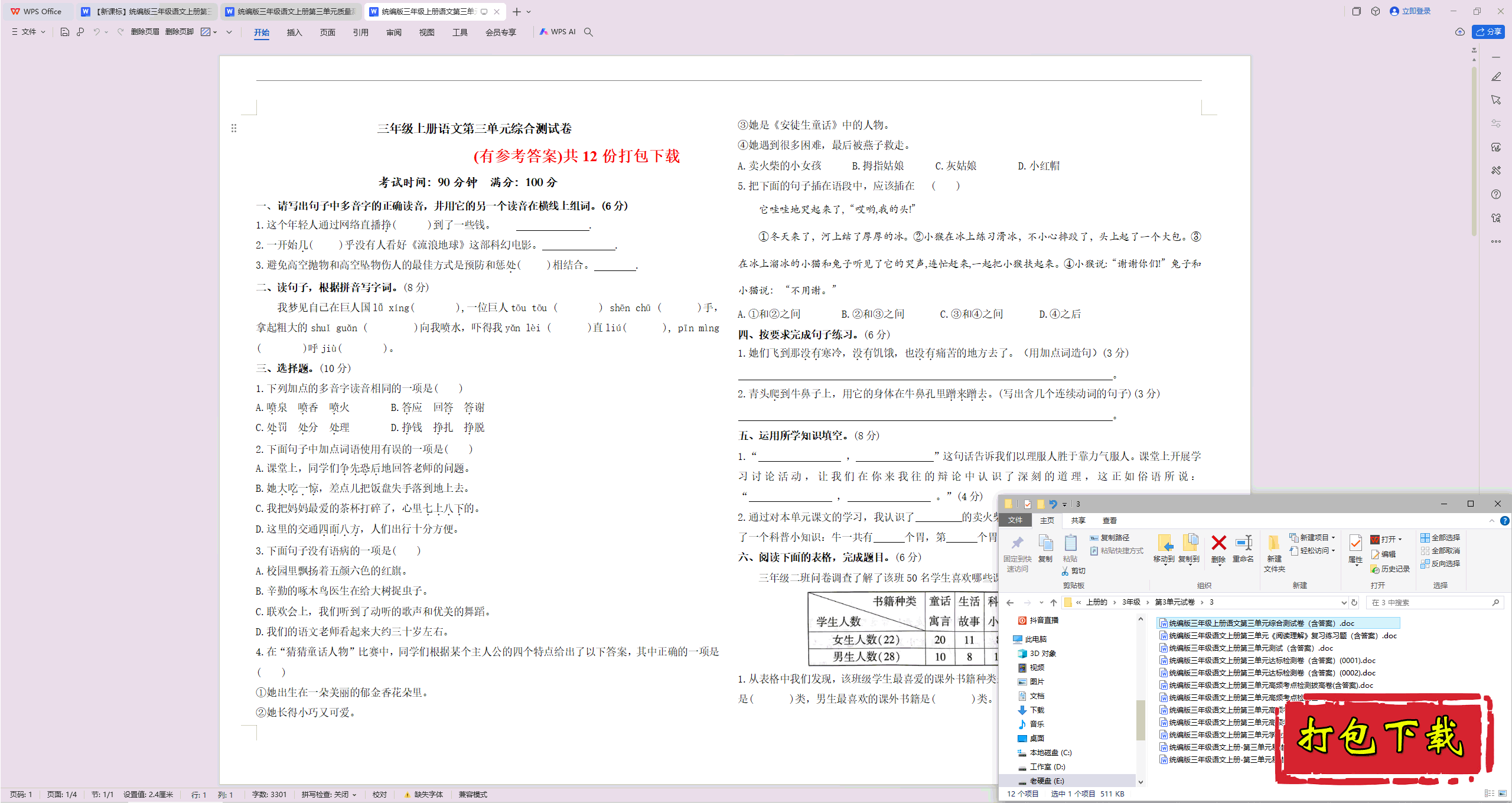Click the Explorer up-one-level arrow
The width and height of the screenshot is (1512, 803).
pos(1054,603)
